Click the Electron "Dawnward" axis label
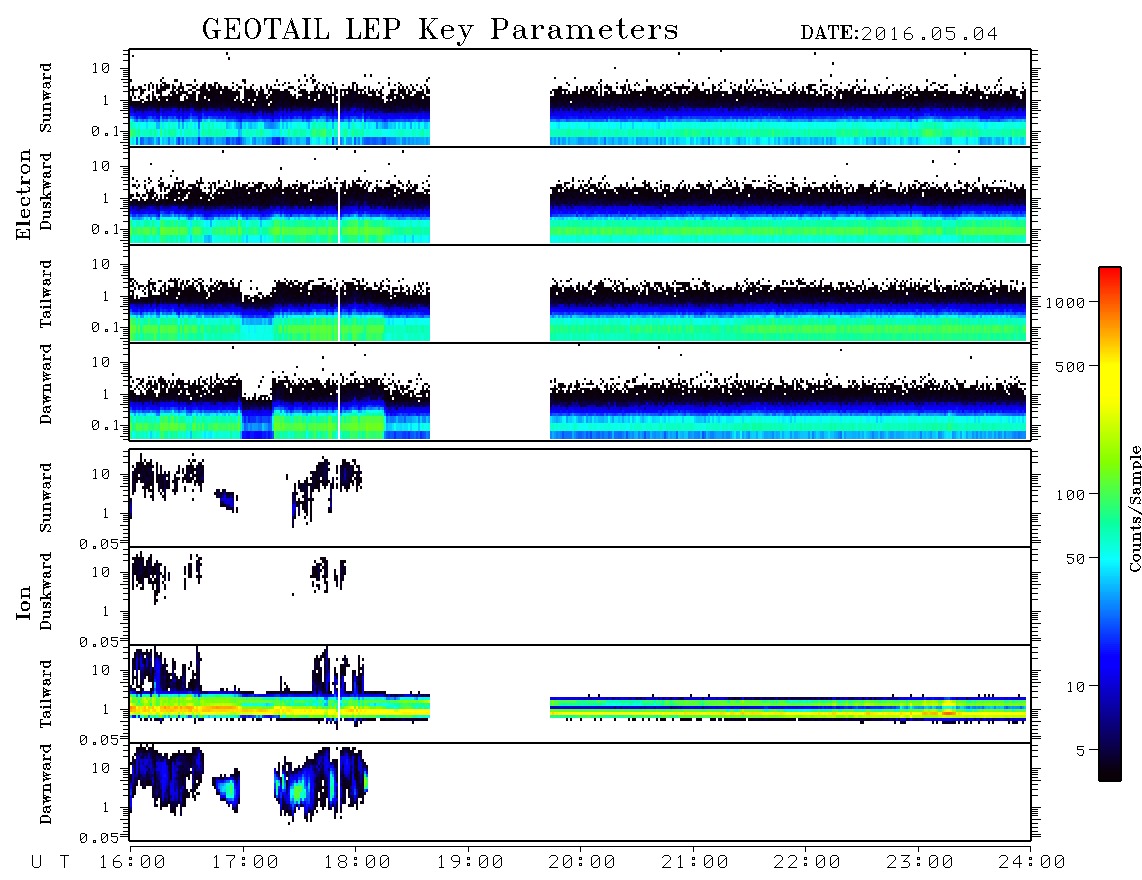Screen dimensions: 1142x880 coord(46,384)
